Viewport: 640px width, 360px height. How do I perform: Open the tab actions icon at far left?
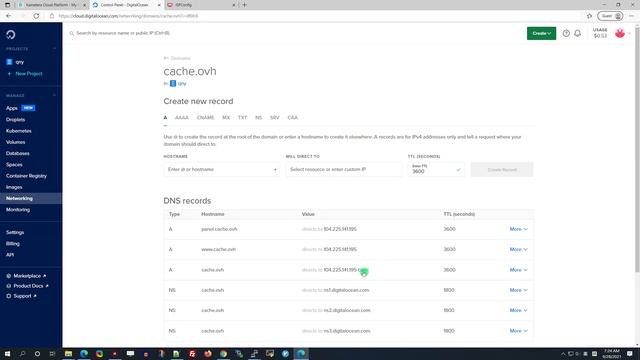[7, 5]
